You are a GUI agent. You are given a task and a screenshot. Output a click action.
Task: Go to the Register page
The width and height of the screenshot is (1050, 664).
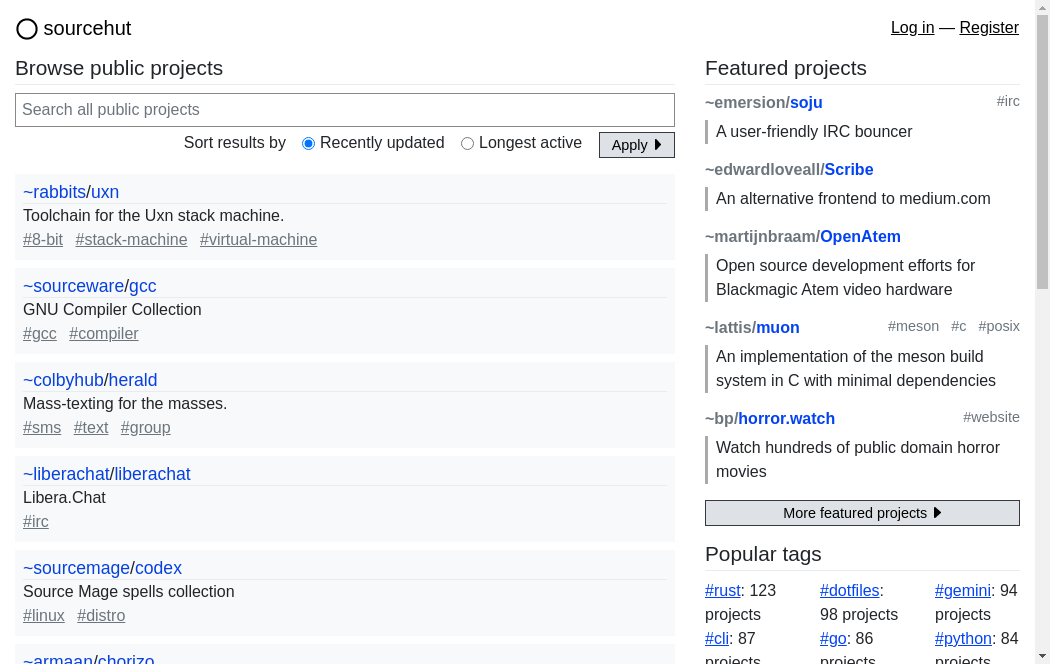point(989,28)
